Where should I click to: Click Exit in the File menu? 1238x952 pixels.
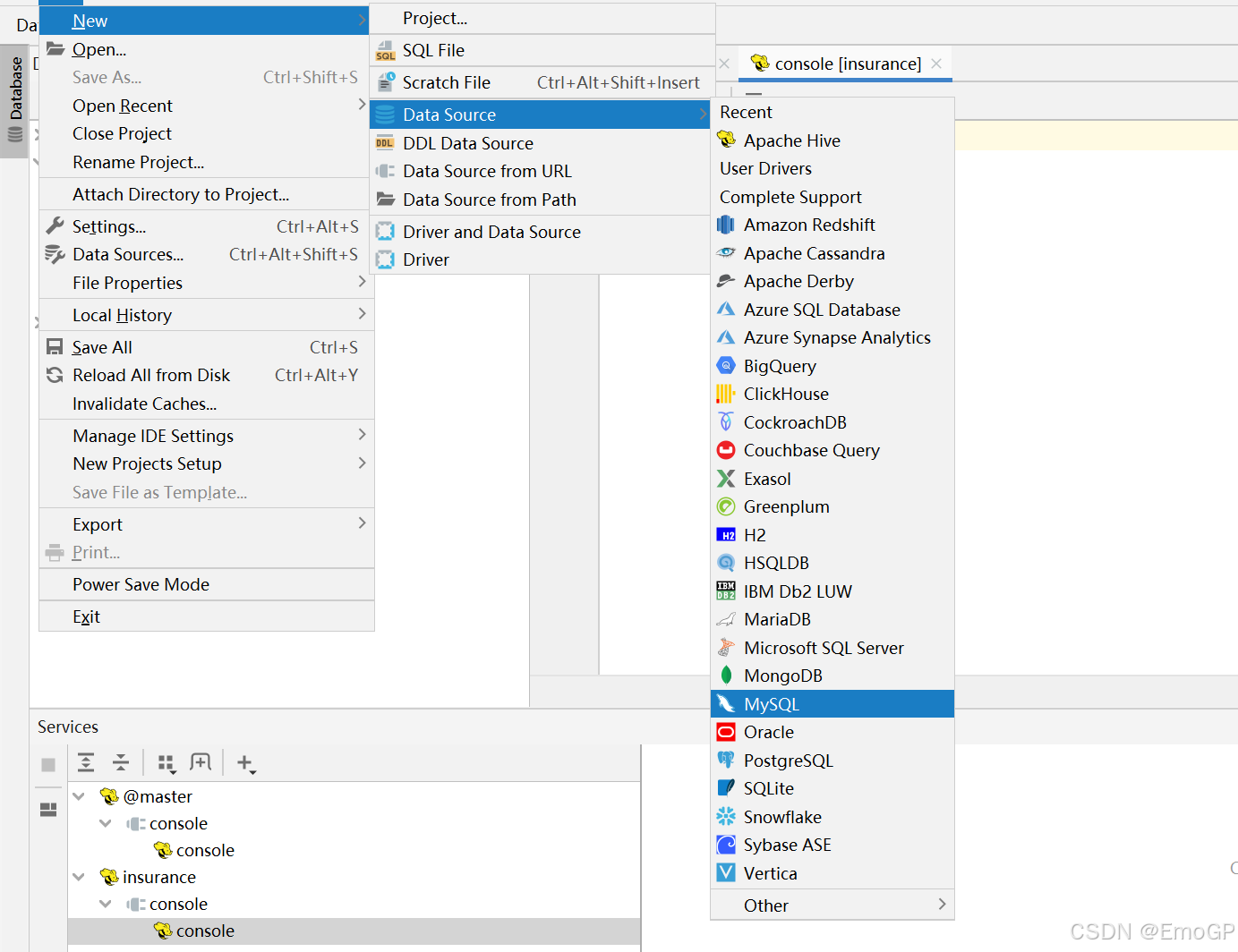click(x=207, y=616)
